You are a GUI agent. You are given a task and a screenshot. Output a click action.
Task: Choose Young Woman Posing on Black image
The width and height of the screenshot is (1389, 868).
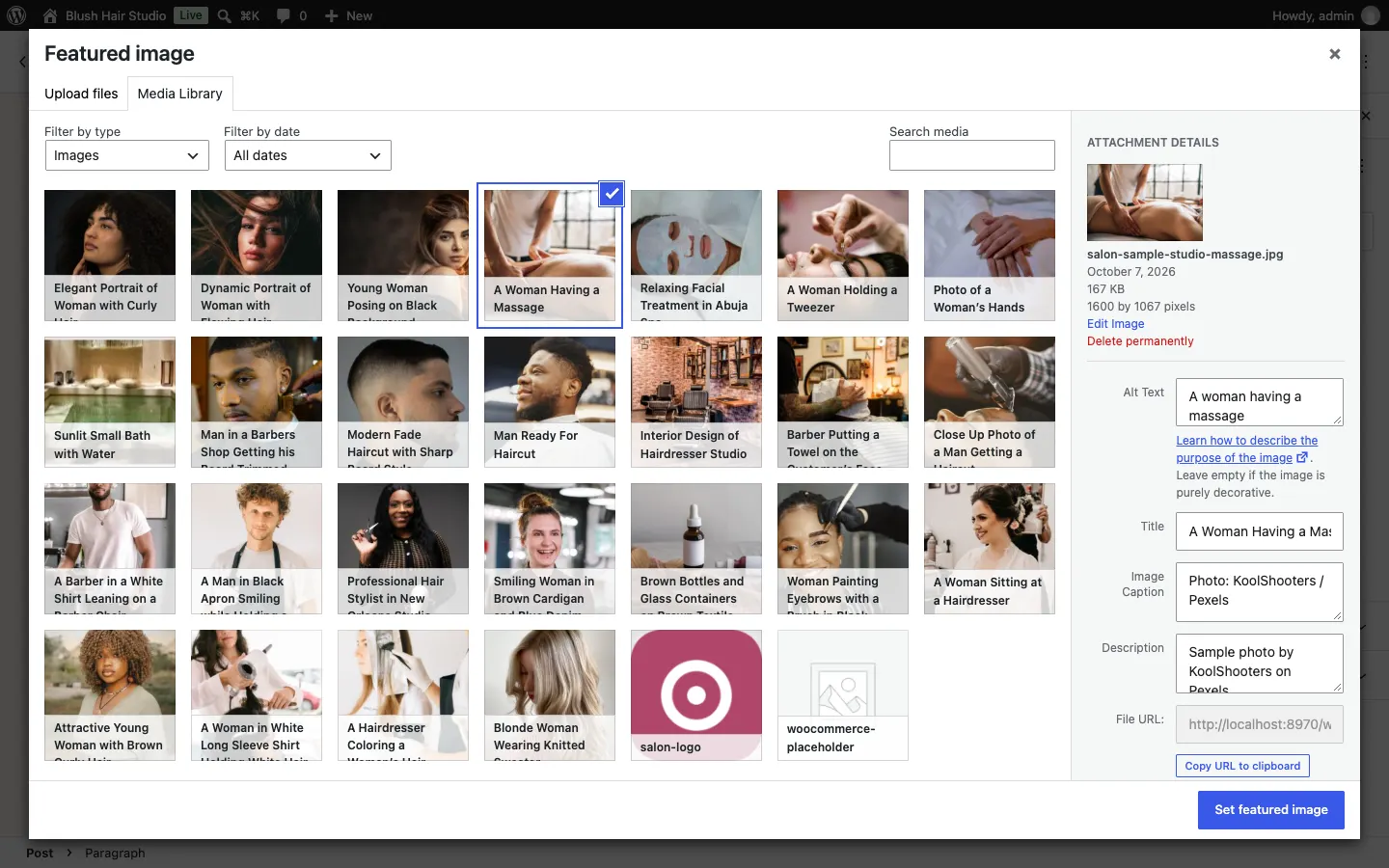(x=403, y=256)
